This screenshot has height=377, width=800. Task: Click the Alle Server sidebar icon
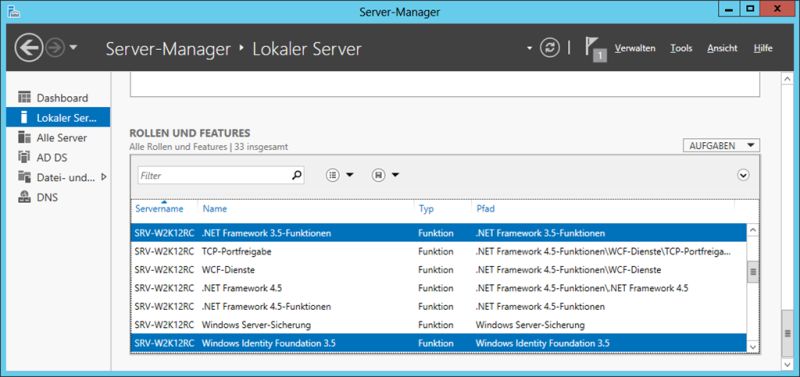point(24,137)
